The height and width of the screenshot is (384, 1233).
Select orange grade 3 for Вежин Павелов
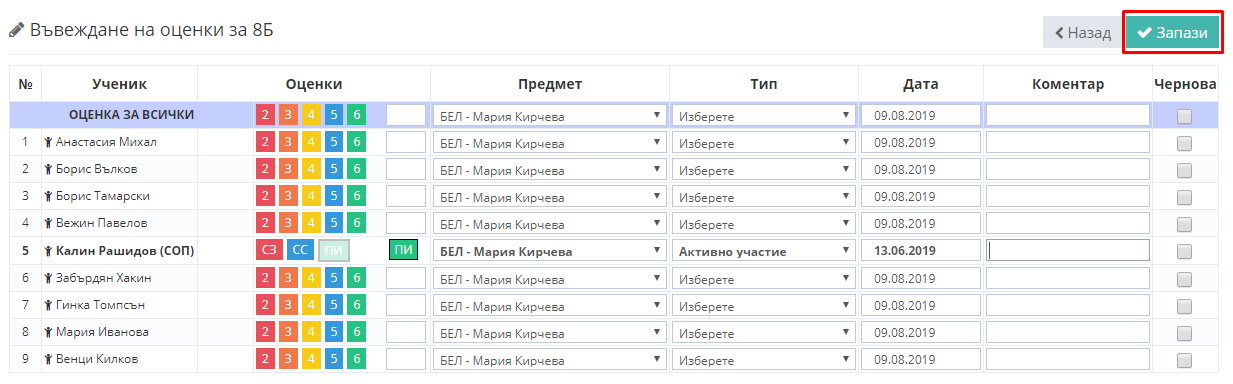tap(288, 223)
